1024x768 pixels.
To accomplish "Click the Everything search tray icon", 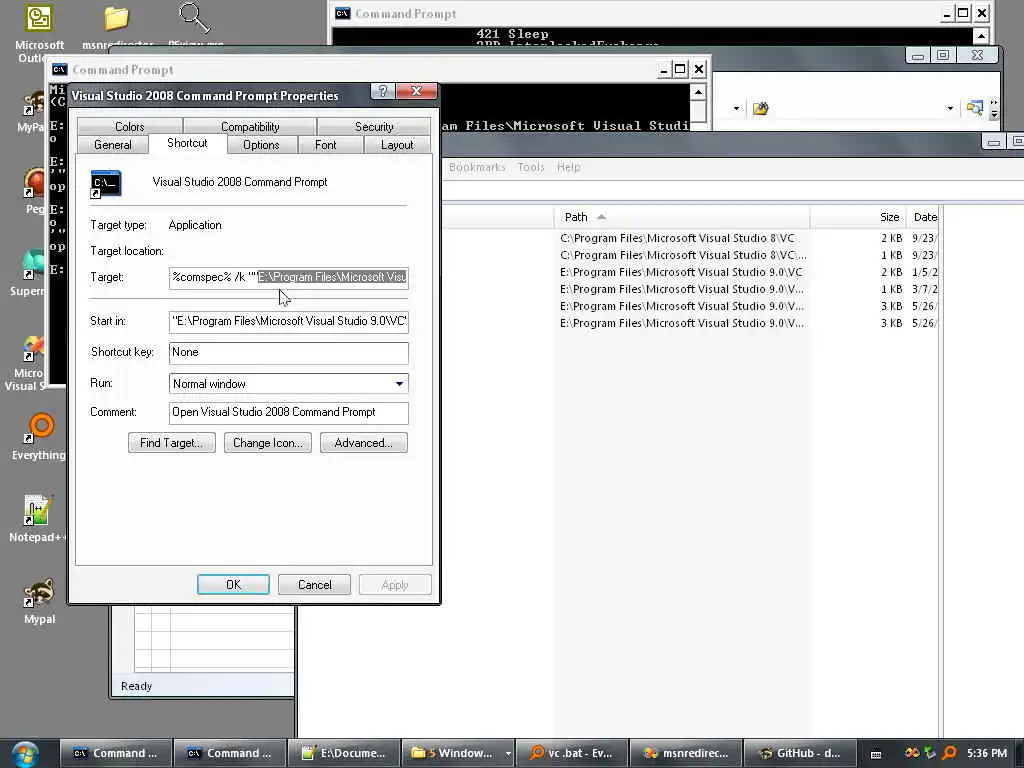I will pyautogui.click(x=950, y=753).
